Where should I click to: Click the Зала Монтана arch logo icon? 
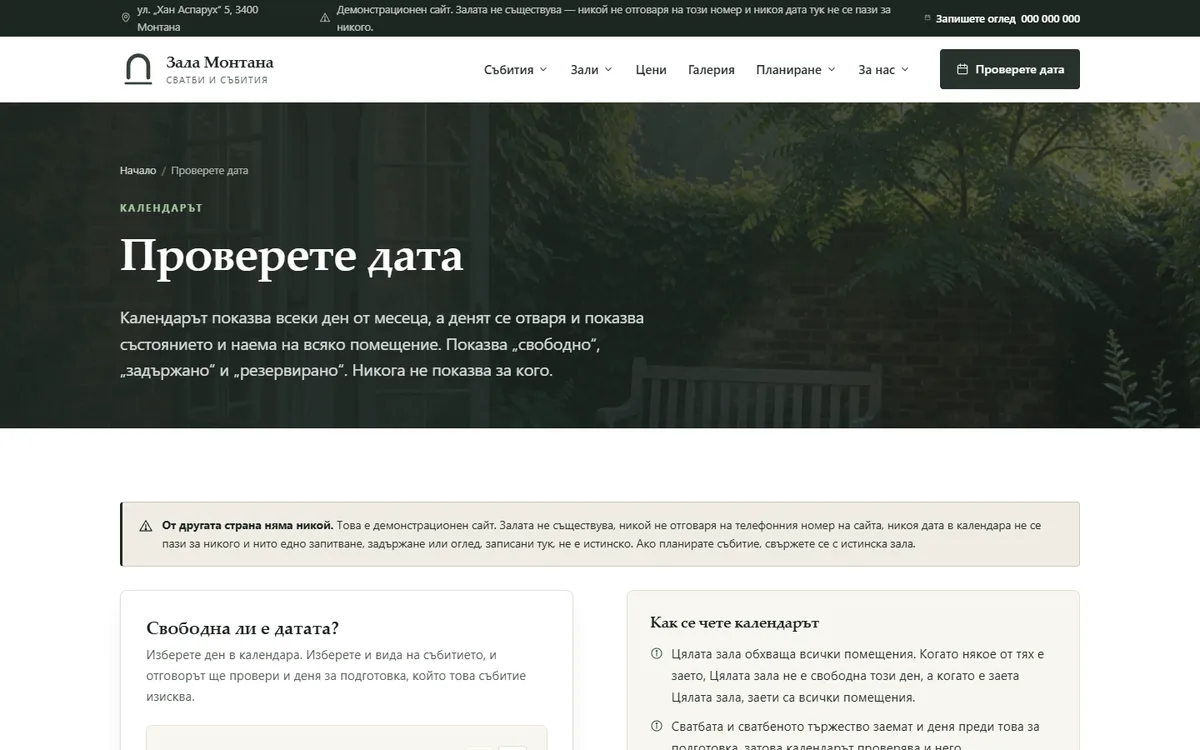(x=137, y=70)
